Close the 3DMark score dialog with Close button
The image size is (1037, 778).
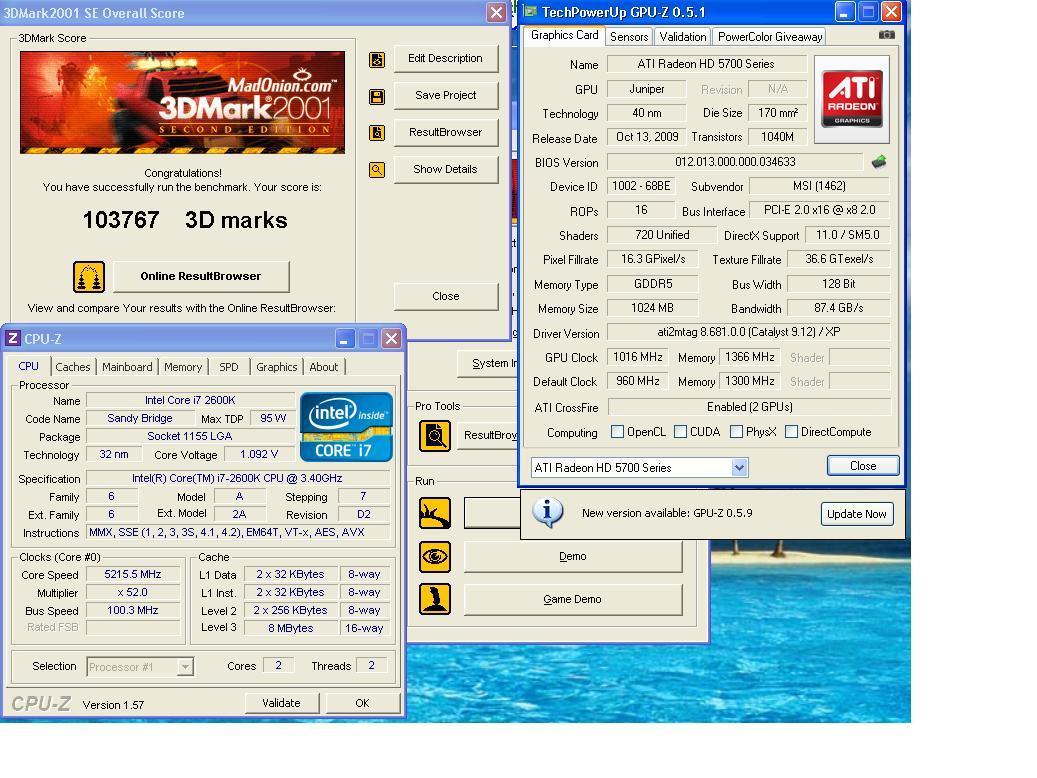pos(446,296)
